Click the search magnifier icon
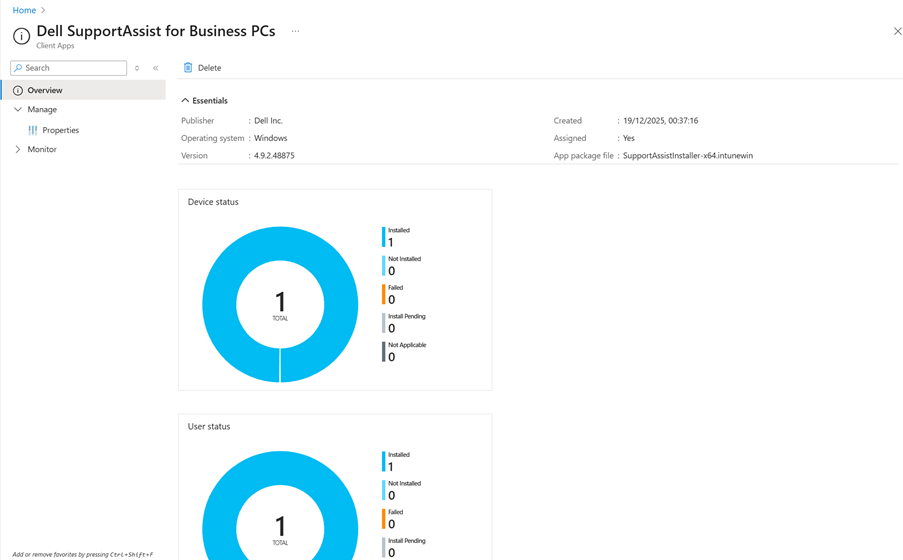The image size is (903, 560). click(18, 68)
